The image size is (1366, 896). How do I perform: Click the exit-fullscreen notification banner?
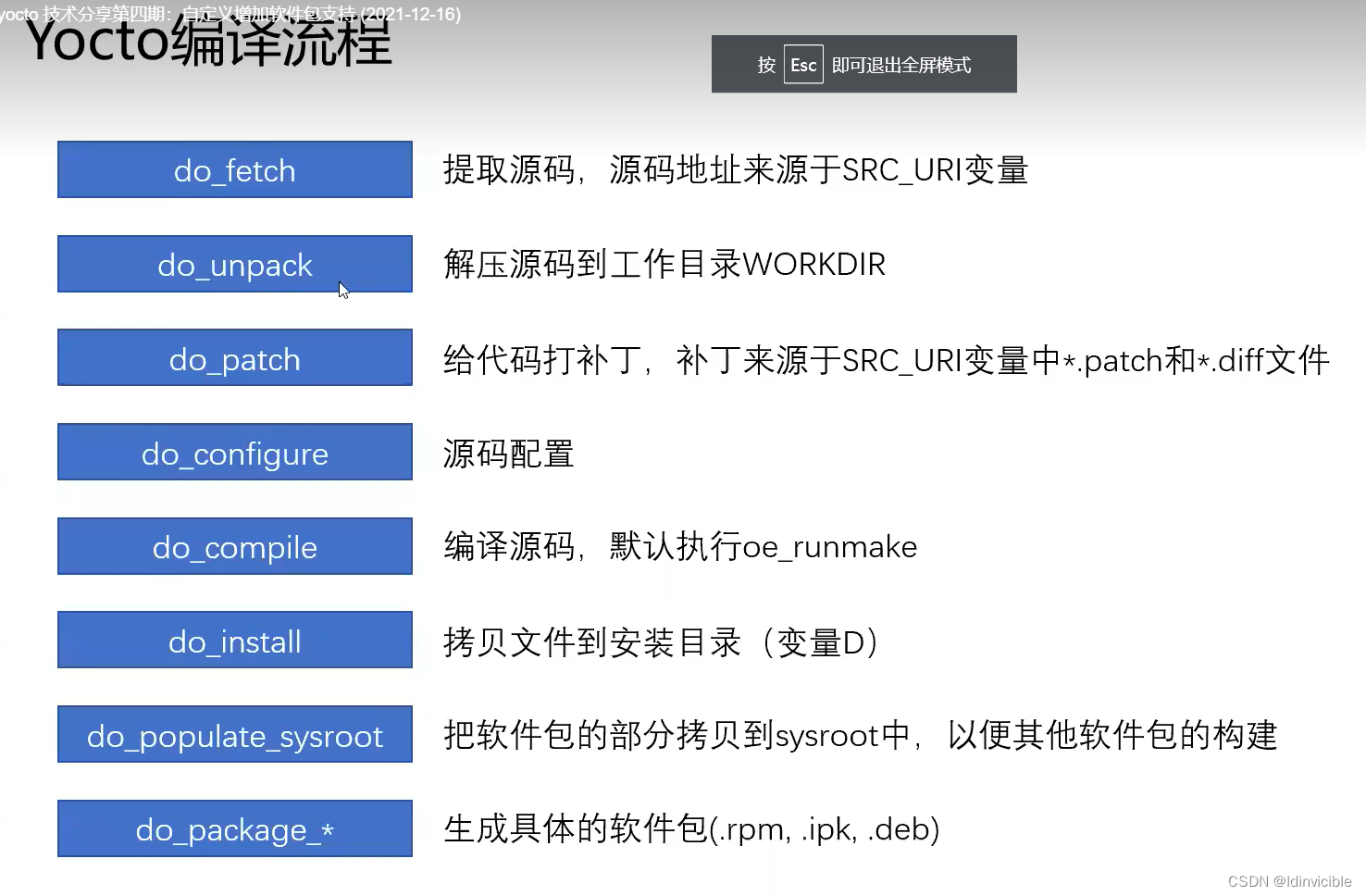pos(863,64)
